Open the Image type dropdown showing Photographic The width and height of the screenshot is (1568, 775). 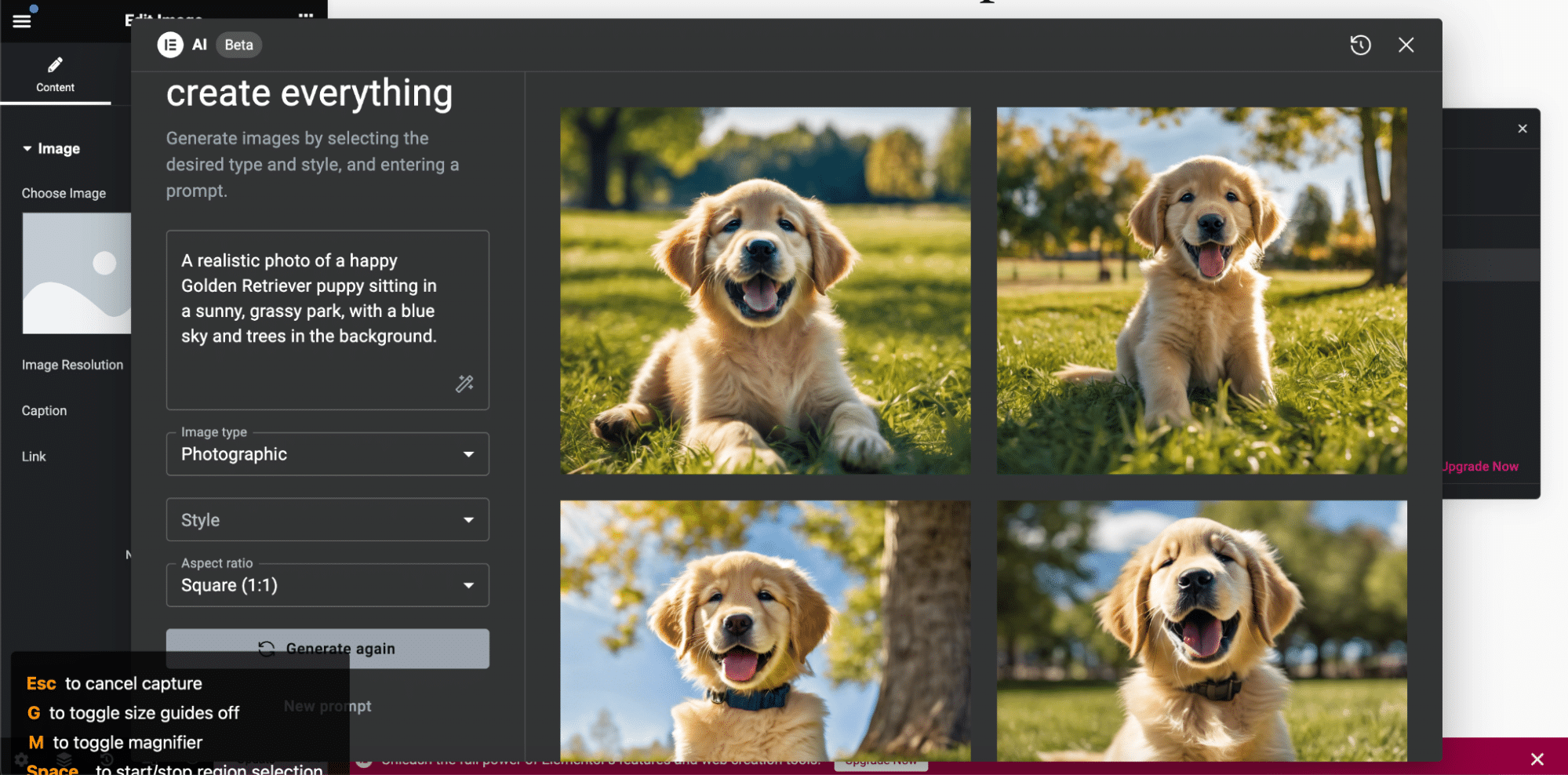(x=327, y=454)
